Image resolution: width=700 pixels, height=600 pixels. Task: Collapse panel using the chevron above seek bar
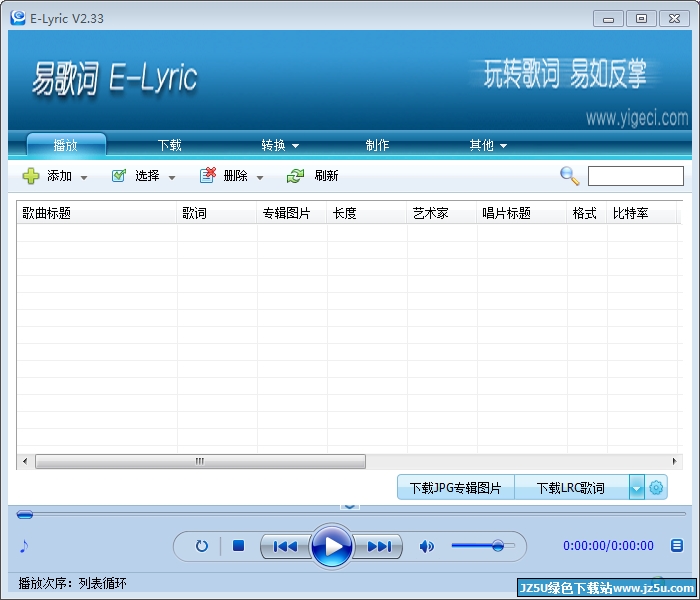point(350,507)
